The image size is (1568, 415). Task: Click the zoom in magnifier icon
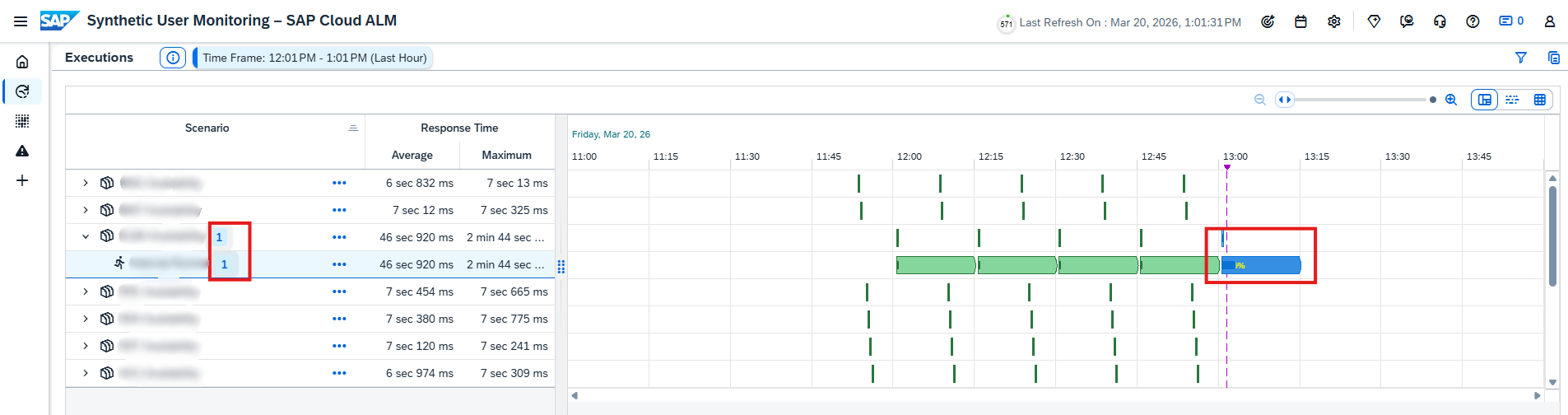pos(1451,100)
